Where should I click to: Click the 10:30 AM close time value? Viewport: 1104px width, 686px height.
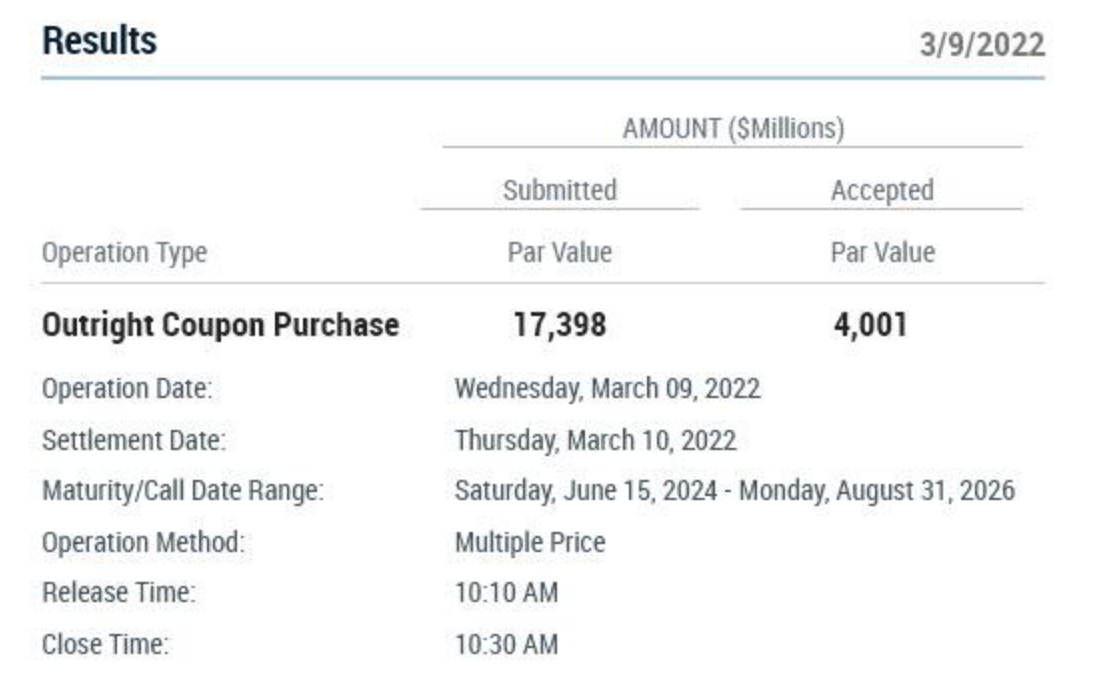click(x=506, y=645)
